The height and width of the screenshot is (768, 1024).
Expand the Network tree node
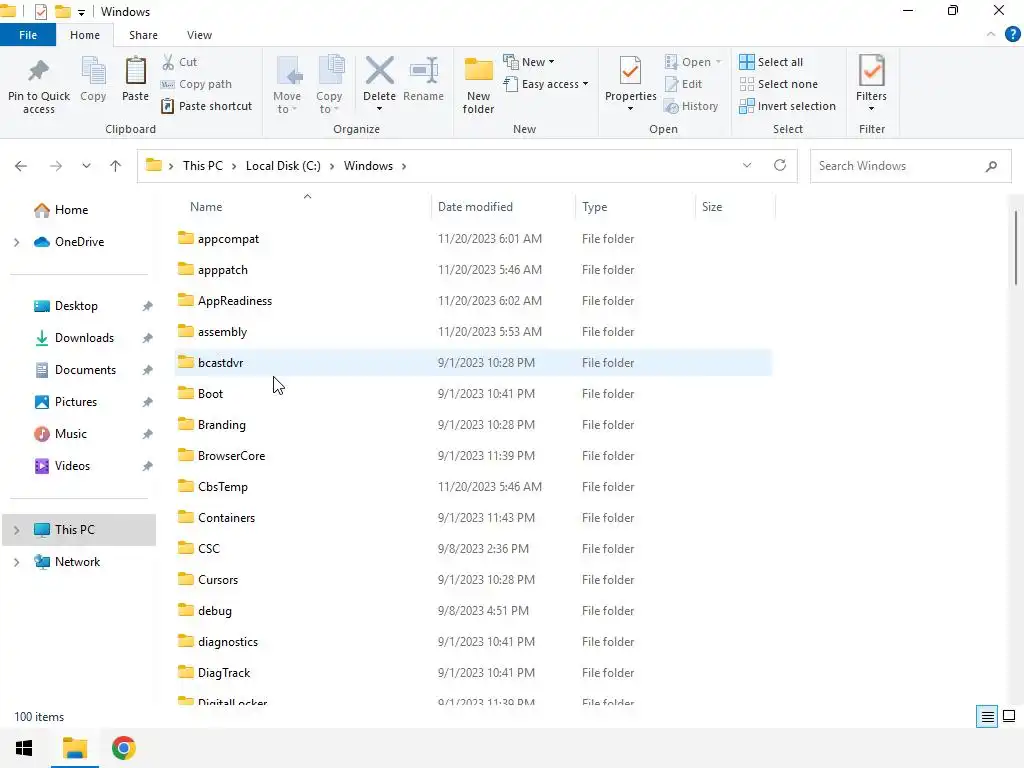(16, 562)
